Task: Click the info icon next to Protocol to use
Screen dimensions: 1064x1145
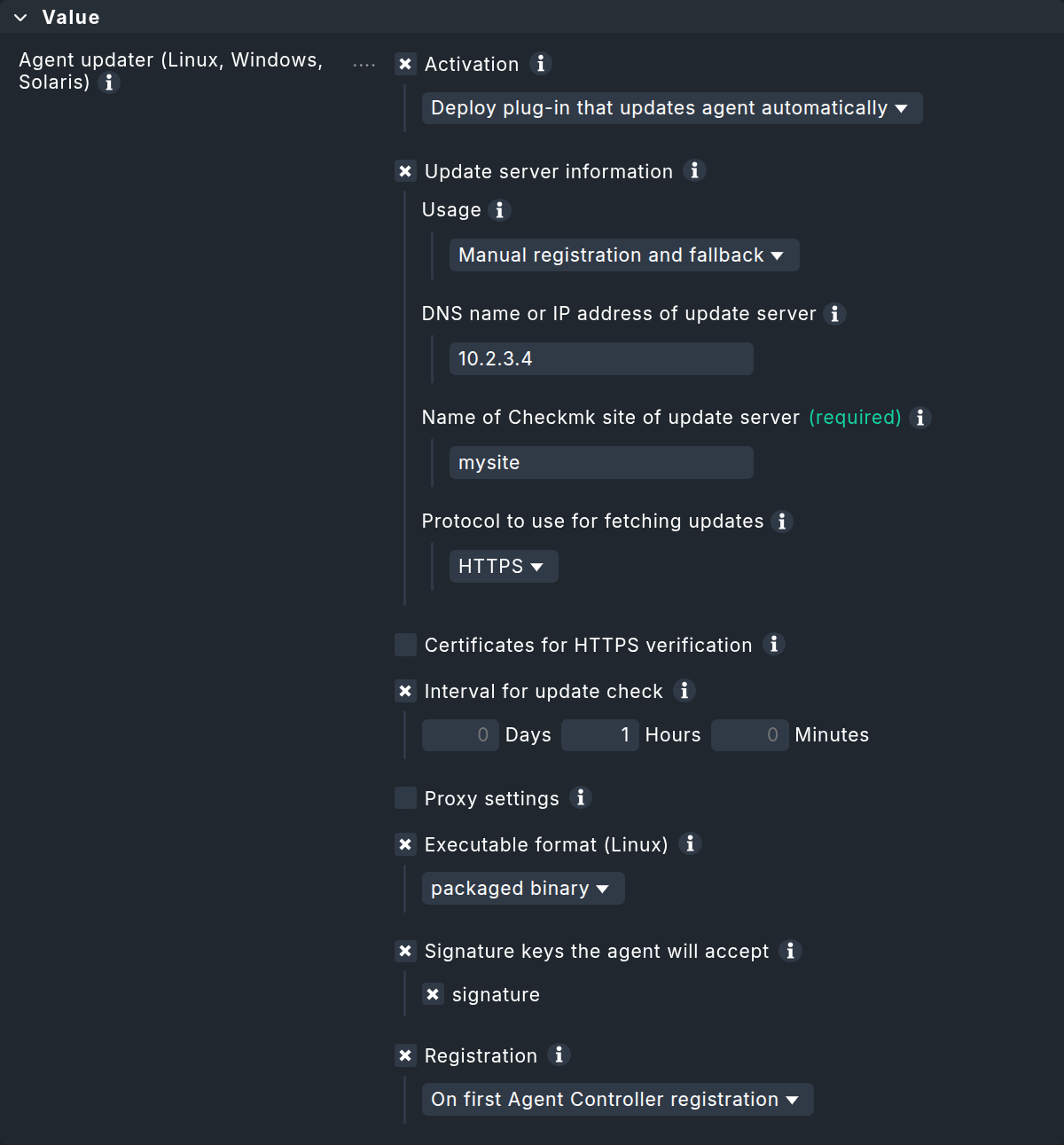Action: (x=781, y=522)
